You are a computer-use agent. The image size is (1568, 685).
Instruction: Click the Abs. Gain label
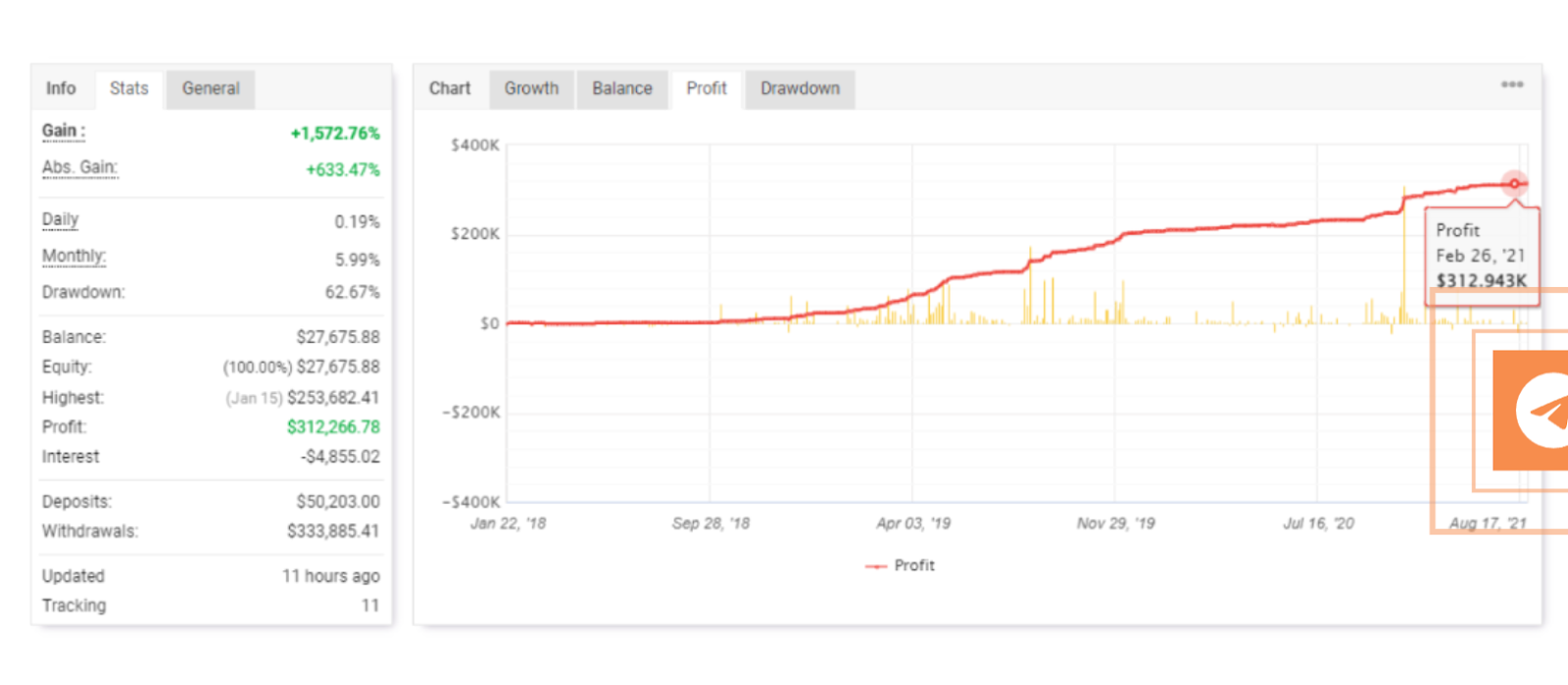79,168
